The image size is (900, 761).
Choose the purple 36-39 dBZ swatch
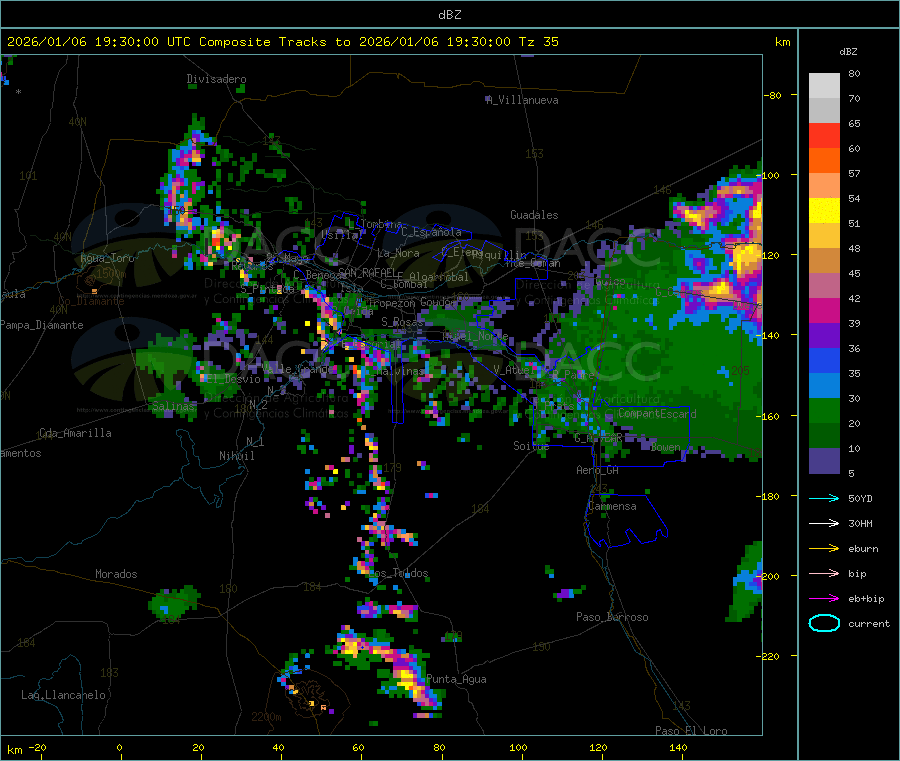(824, 336)
